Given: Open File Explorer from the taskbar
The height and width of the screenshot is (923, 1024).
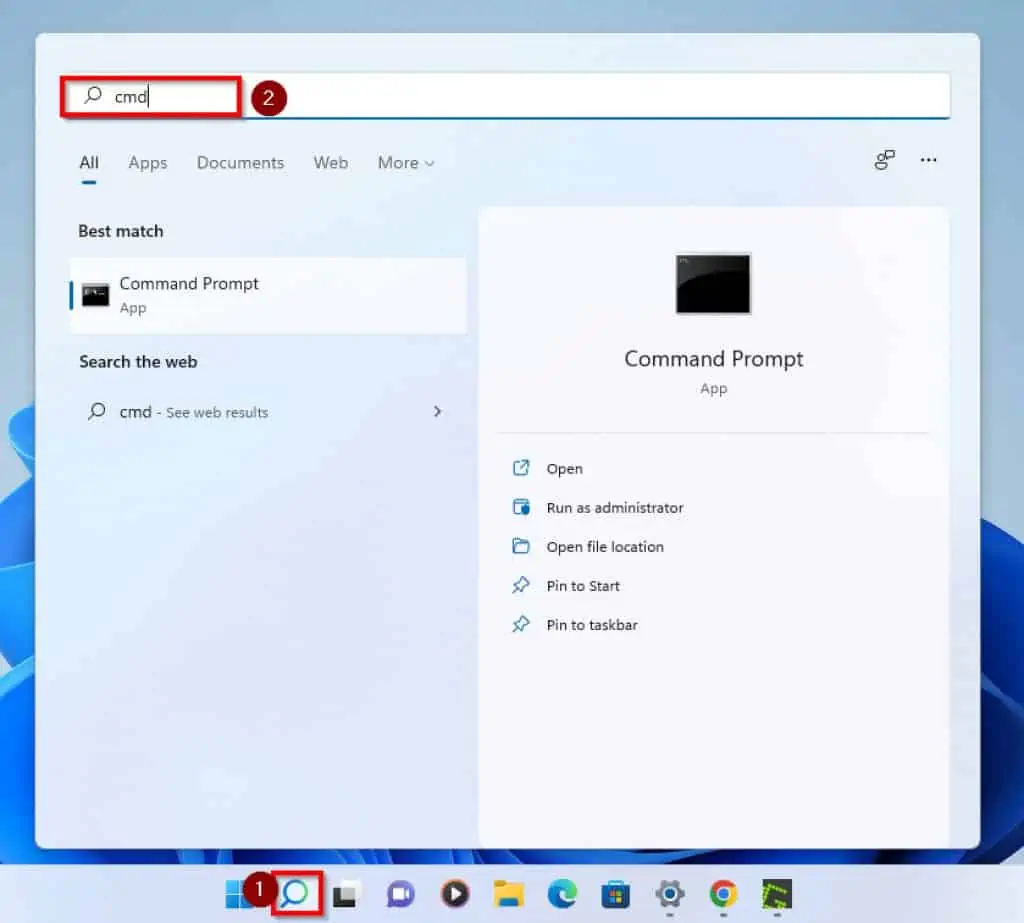Looking at the screenshot, I should point(508,893).
